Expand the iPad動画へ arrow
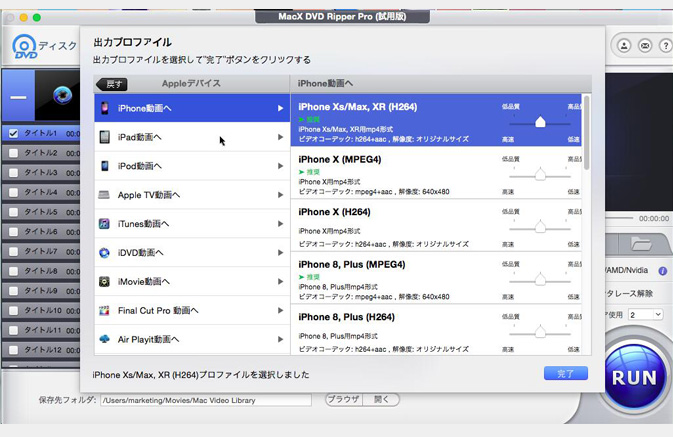The image size is (673, 437). click(280, 137)
